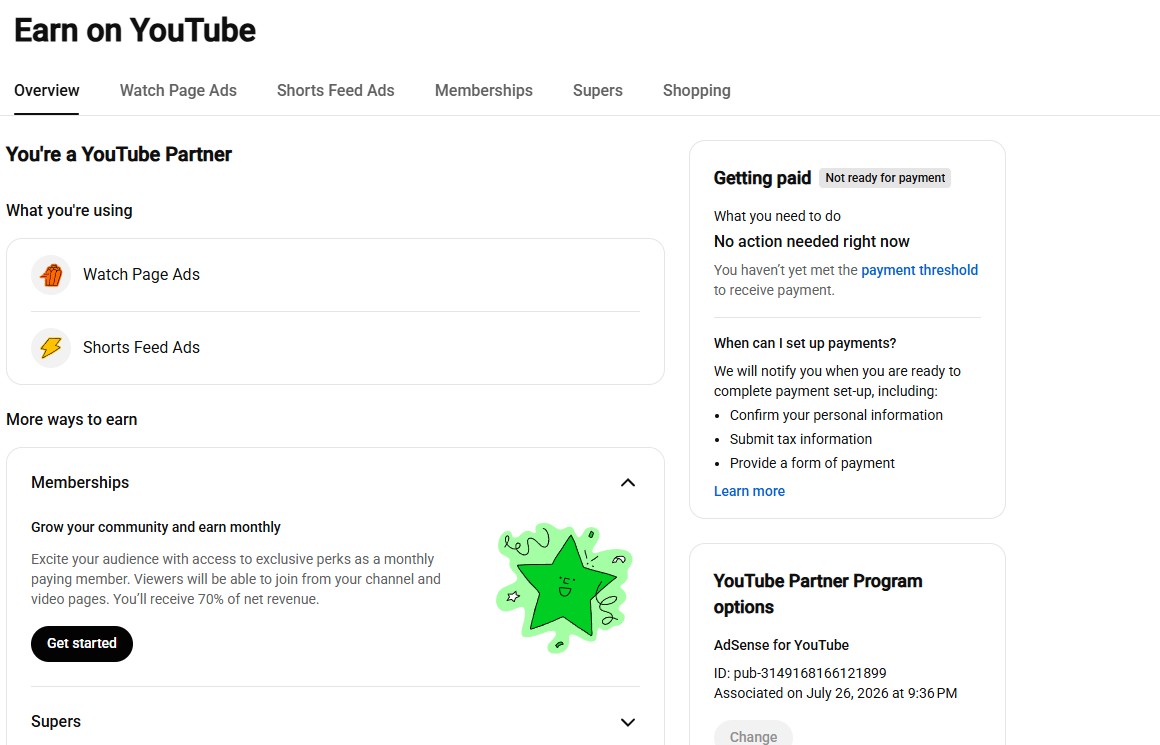
Task: Open the Shorts Feed Ads row
Action: click(x=335, y=348)
